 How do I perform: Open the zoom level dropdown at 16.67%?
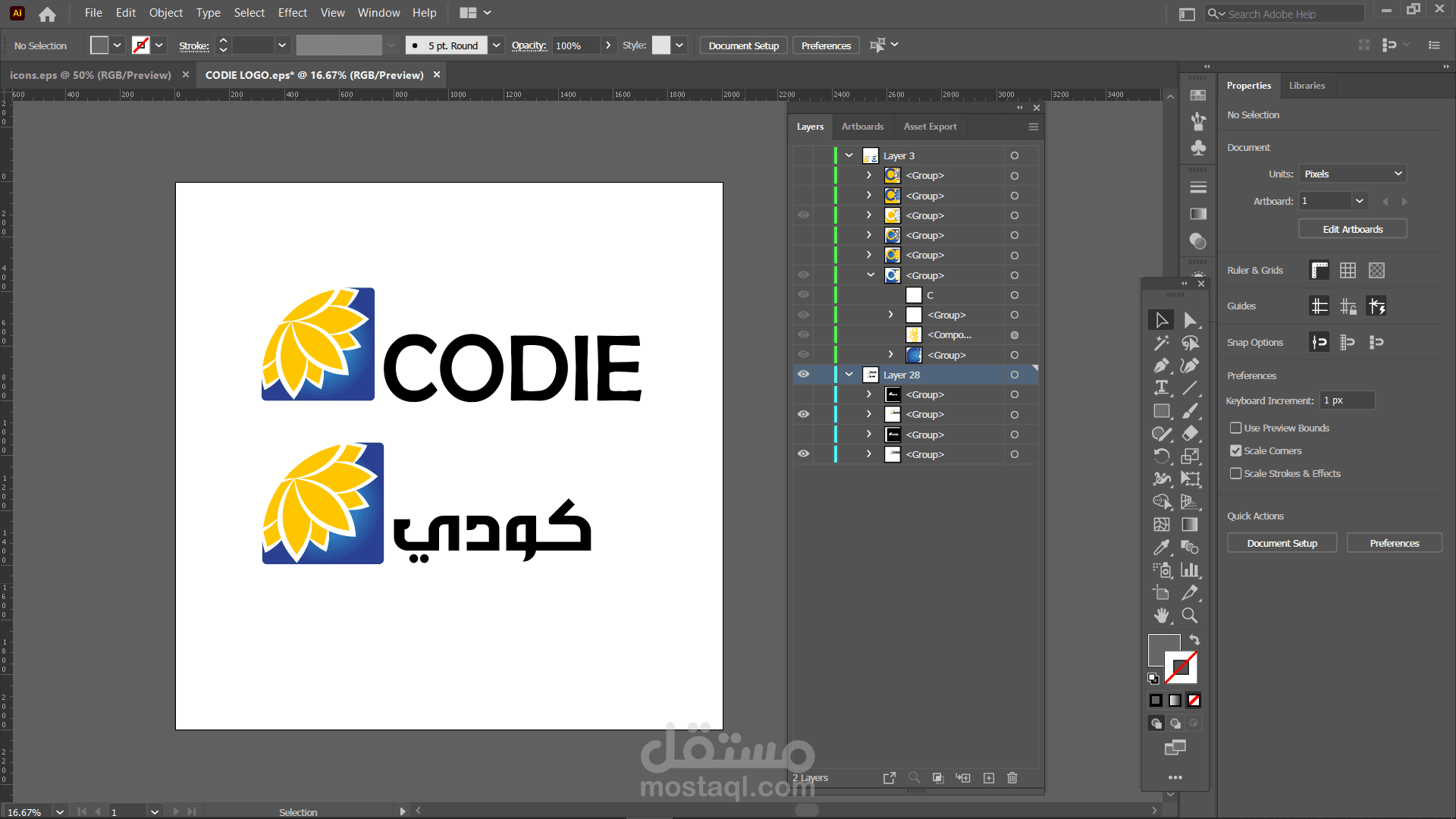pos(60,812)
